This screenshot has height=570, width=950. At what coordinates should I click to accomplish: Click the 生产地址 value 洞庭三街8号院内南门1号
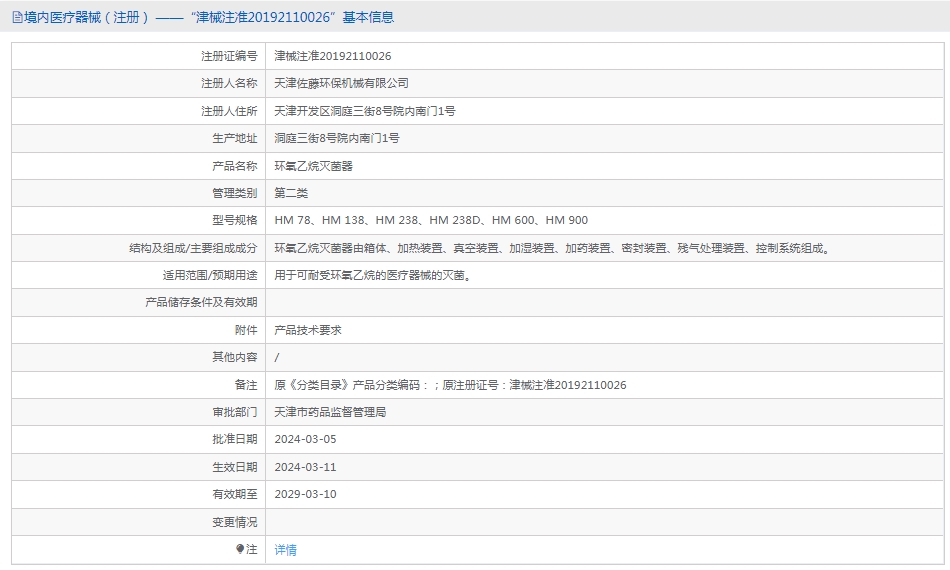pyautogui.click(x=336, y=138)
